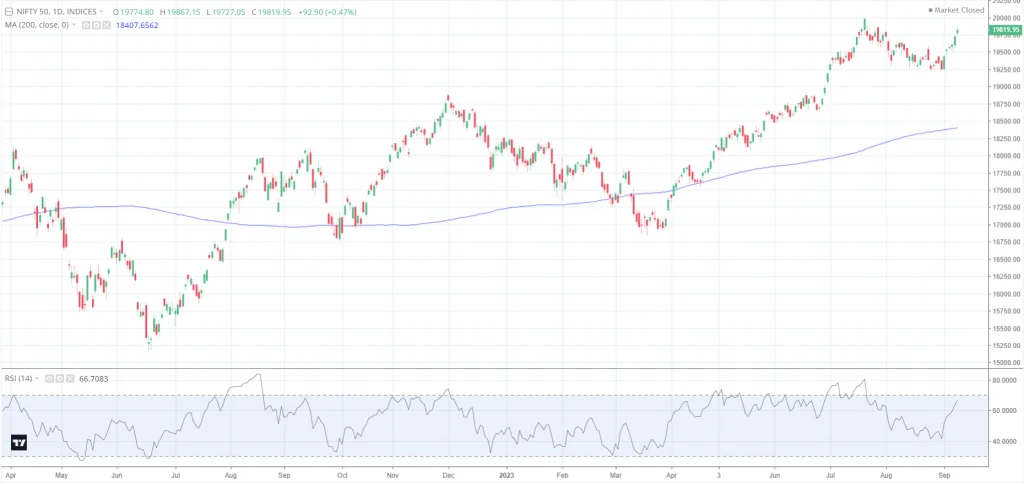The width and height of the screenshot is (1024, 484).
Task: Remove the RSI indicator with its X icon
Action: tap(70, 378)
